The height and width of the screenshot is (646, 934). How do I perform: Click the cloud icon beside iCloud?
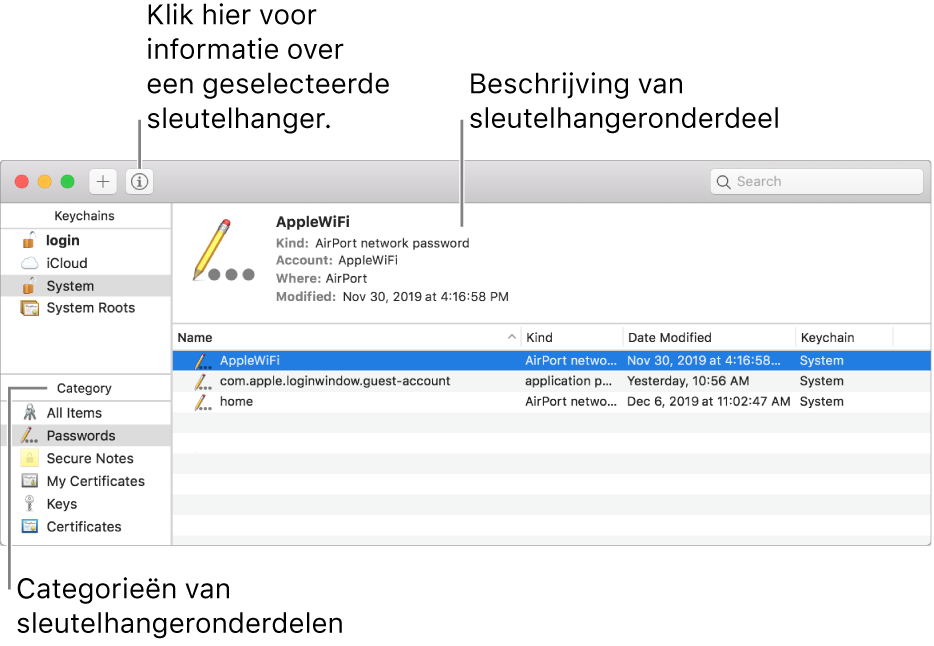[x=30, y=263]
